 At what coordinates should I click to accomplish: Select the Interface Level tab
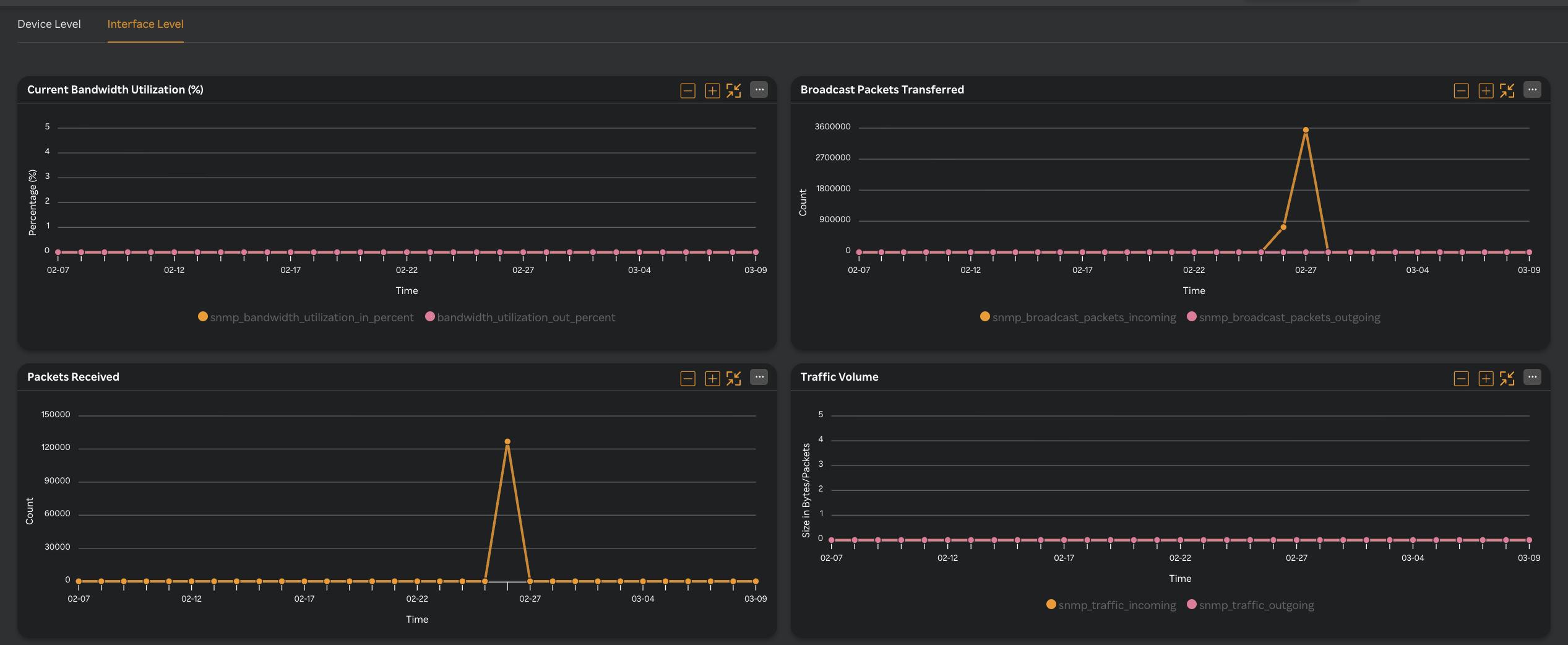tap(145, 24)
